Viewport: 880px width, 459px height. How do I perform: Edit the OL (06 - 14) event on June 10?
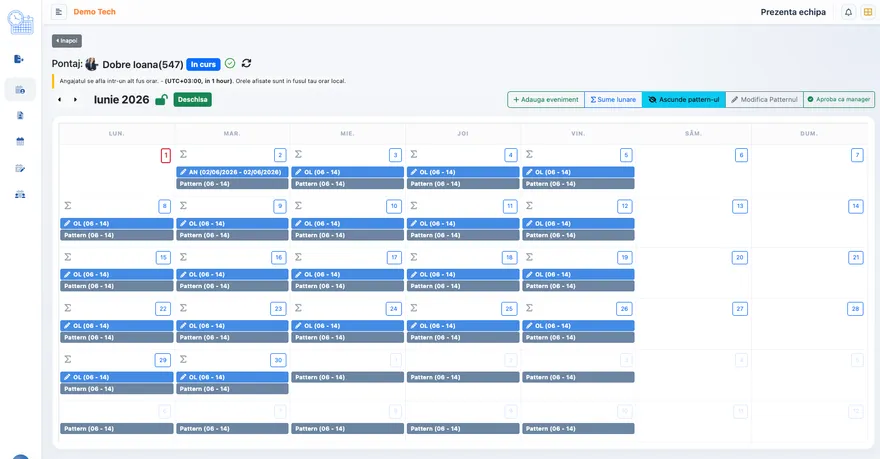click(x=347, y=223)
